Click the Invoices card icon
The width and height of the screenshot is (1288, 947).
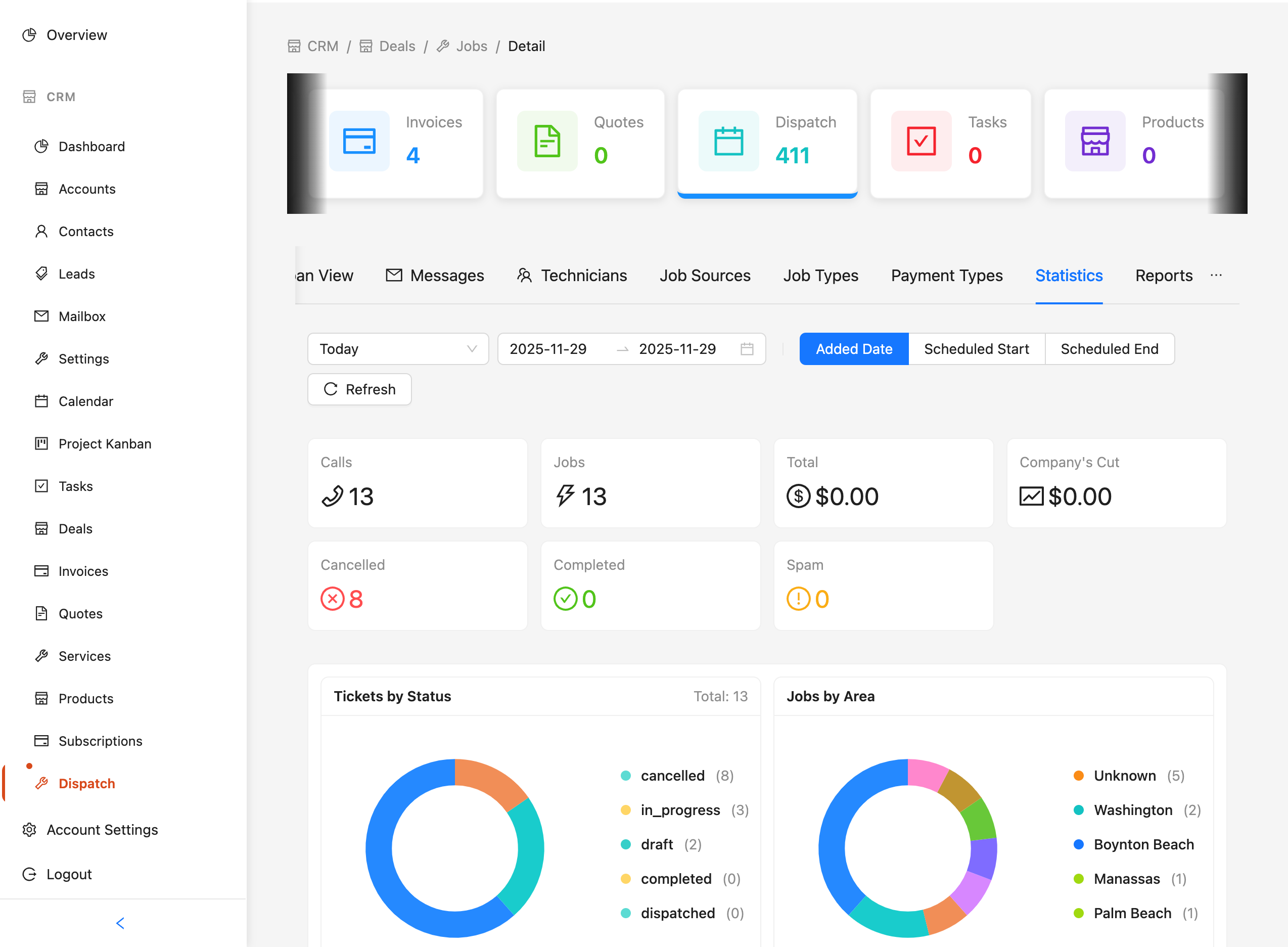[359, 141]
